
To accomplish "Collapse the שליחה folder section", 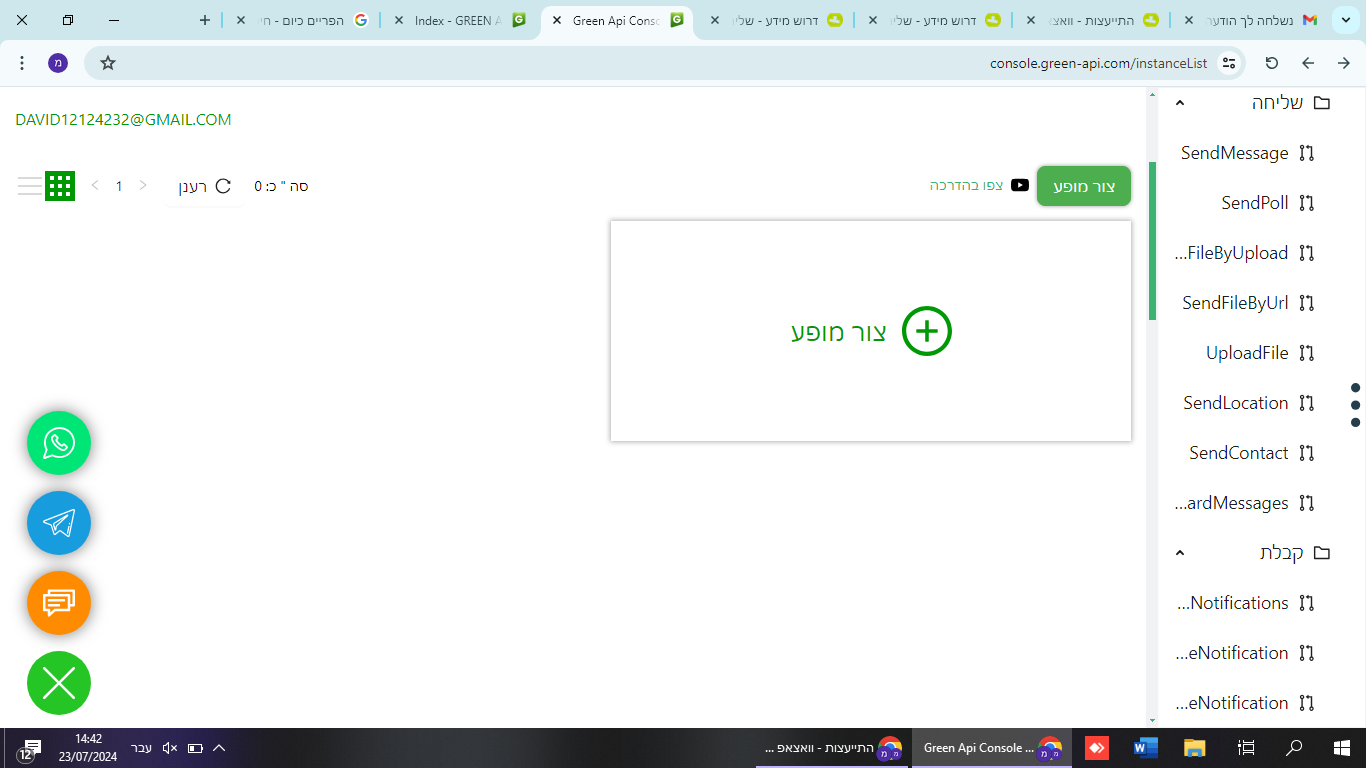I will click(1180, 103).
